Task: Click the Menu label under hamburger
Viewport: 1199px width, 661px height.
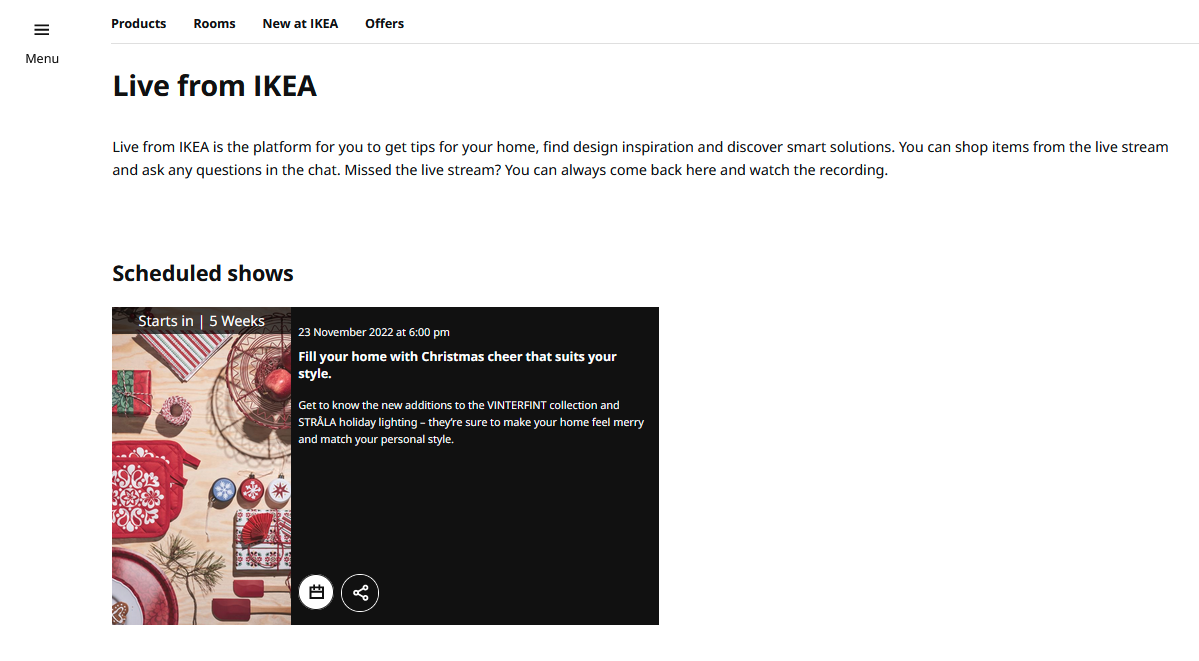Action: pos(42,58)
